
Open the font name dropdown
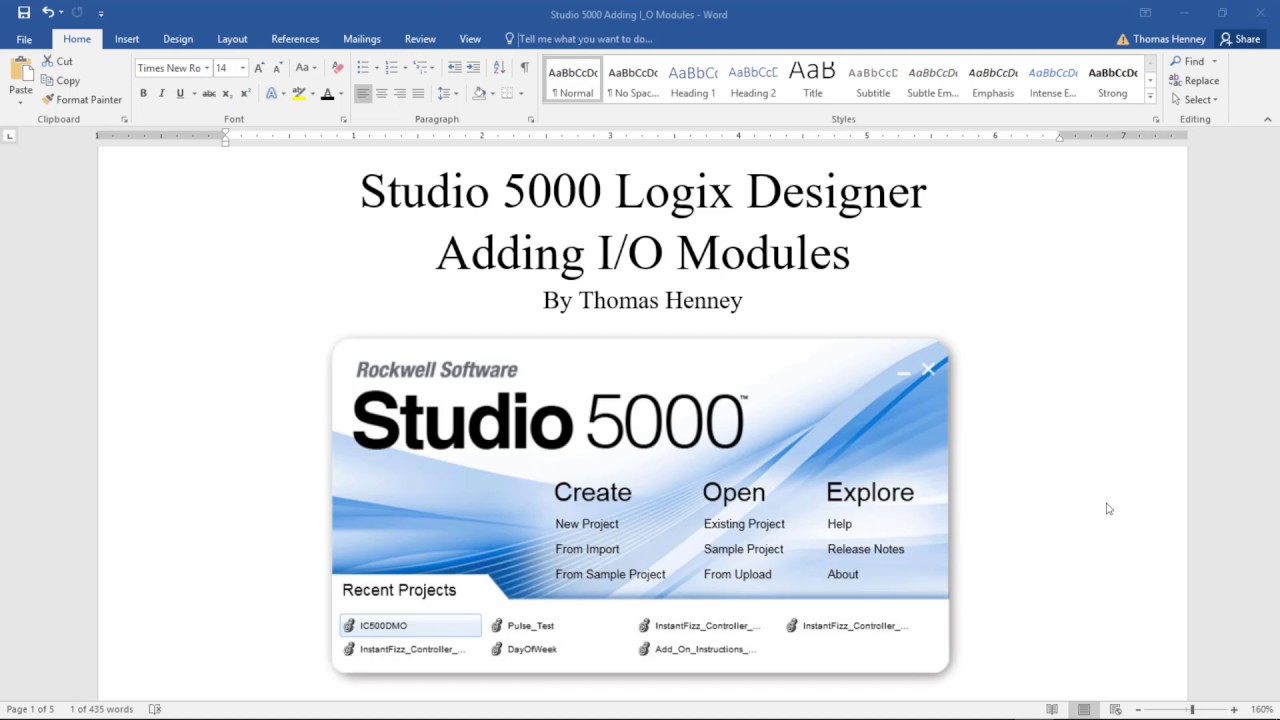tap(207, 68)
